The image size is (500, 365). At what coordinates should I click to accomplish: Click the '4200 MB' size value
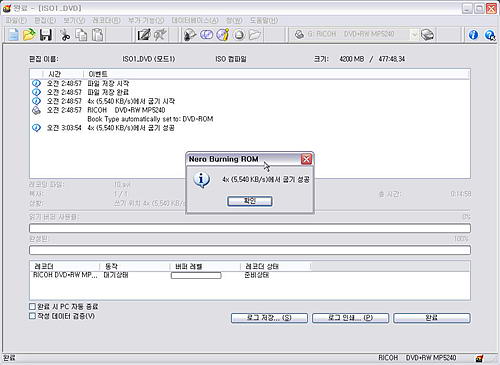click(352, 59)
